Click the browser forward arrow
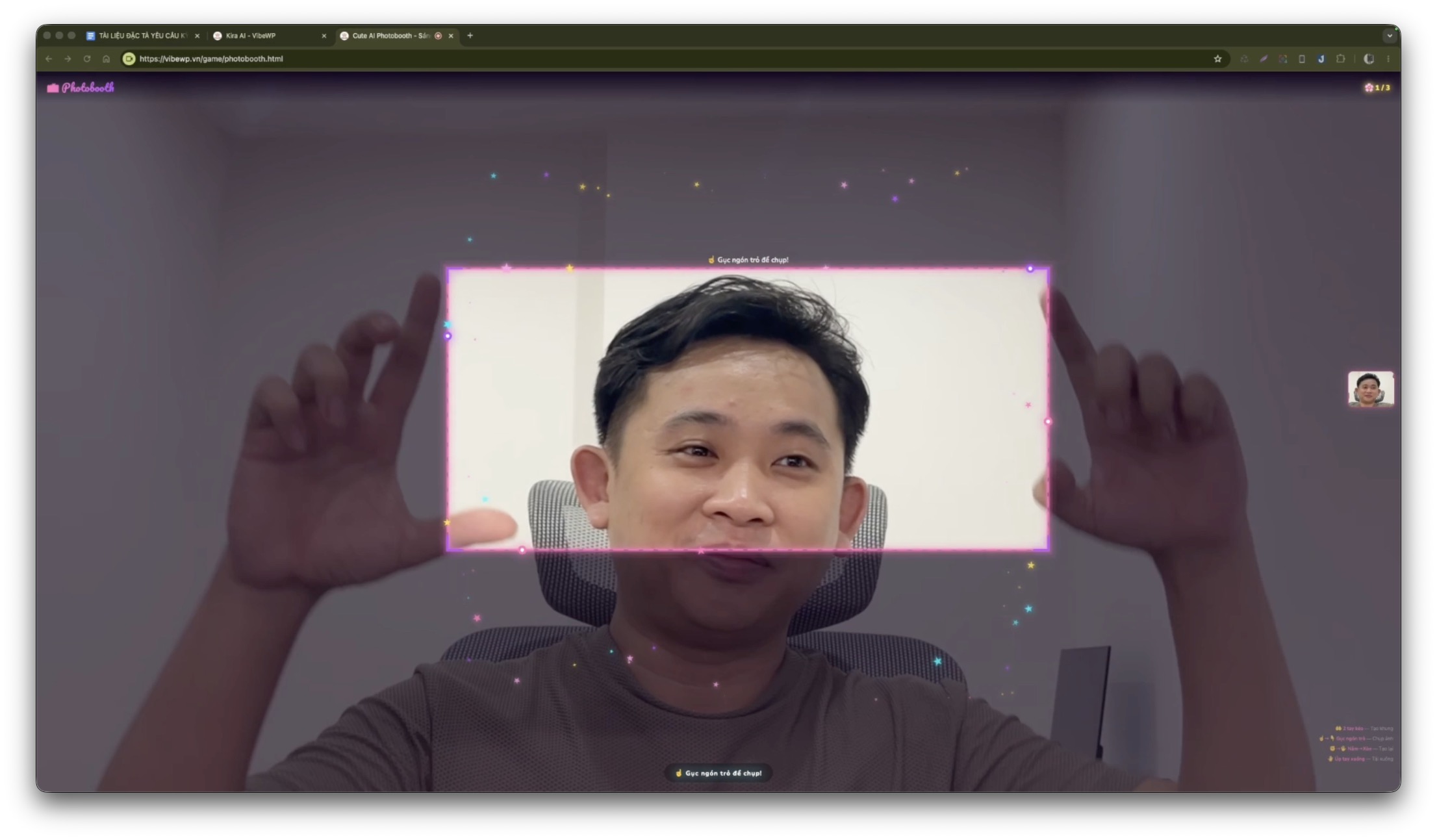The height and width of the screenshot is (840, 1437). pos(68,58)
